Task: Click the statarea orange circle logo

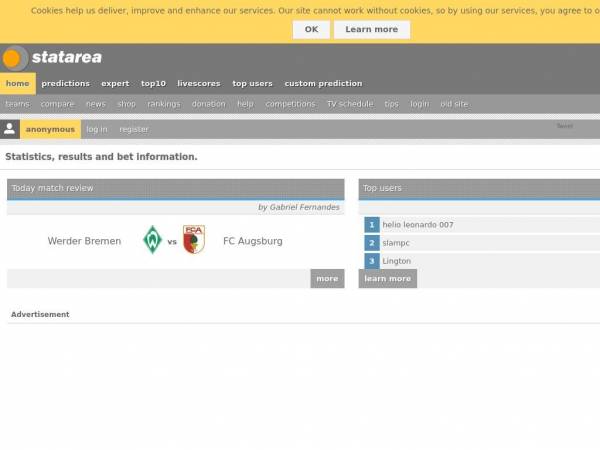Action: (14, 58)
